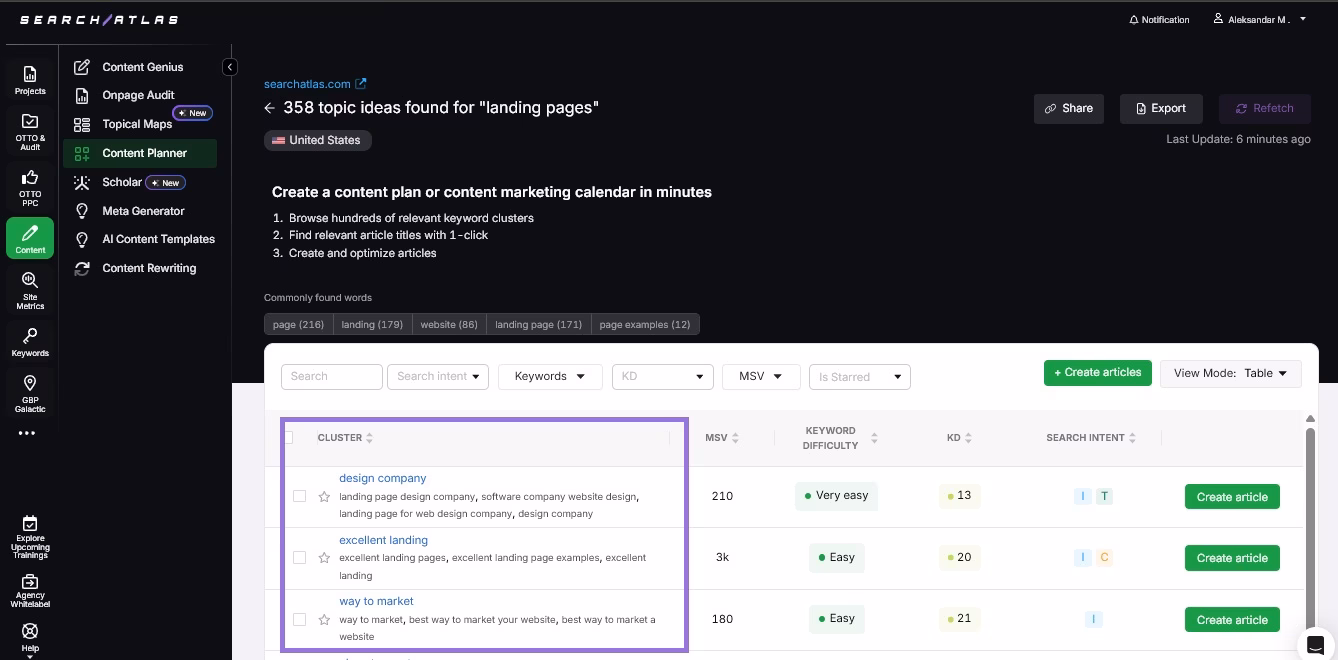Select Content Rewriting in the menu
1338x660 pixels.
(149, 268)
